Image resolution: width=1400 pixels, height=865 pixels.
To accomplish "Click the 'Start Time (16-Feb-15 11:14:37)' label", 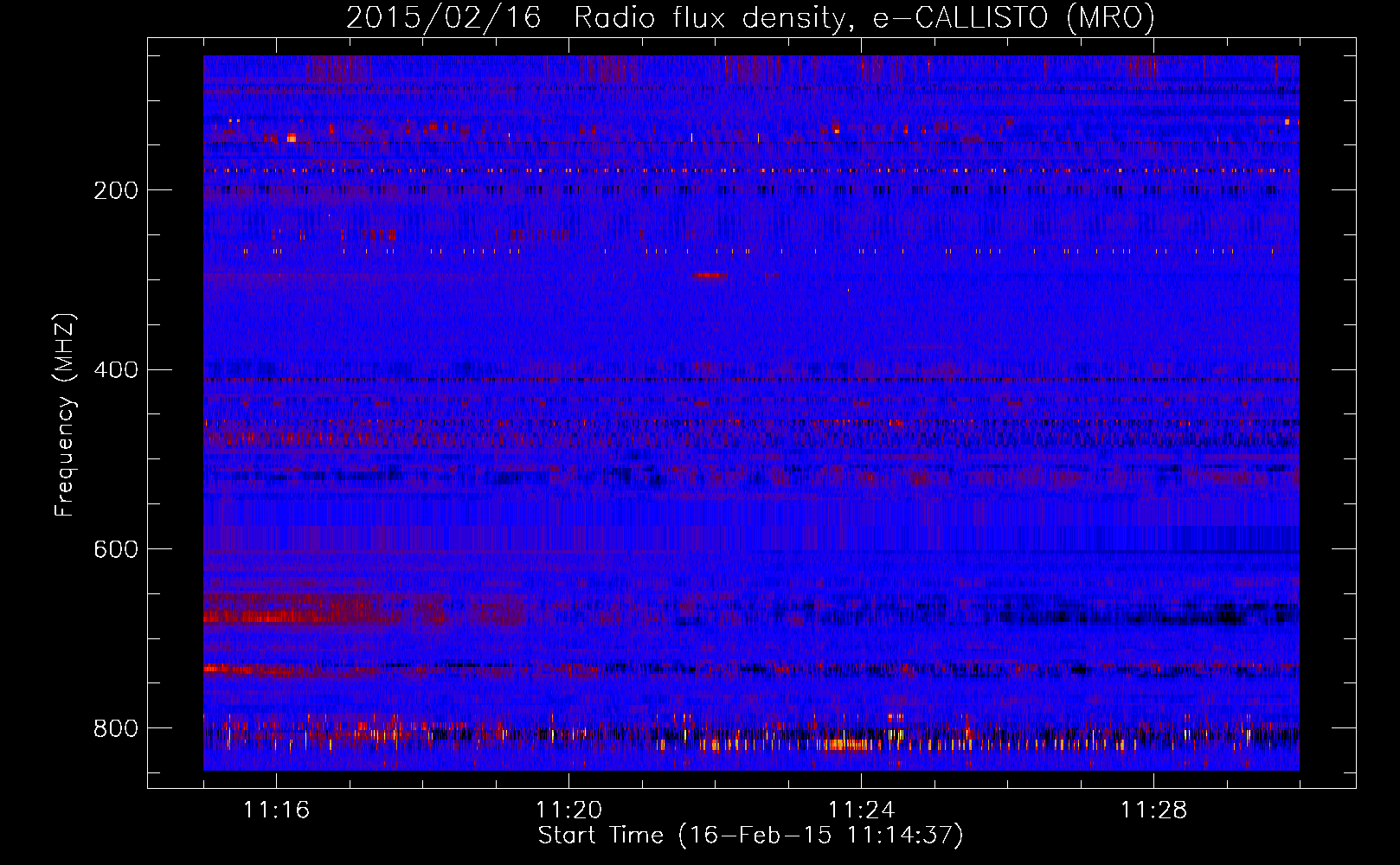I will [750, 836].
